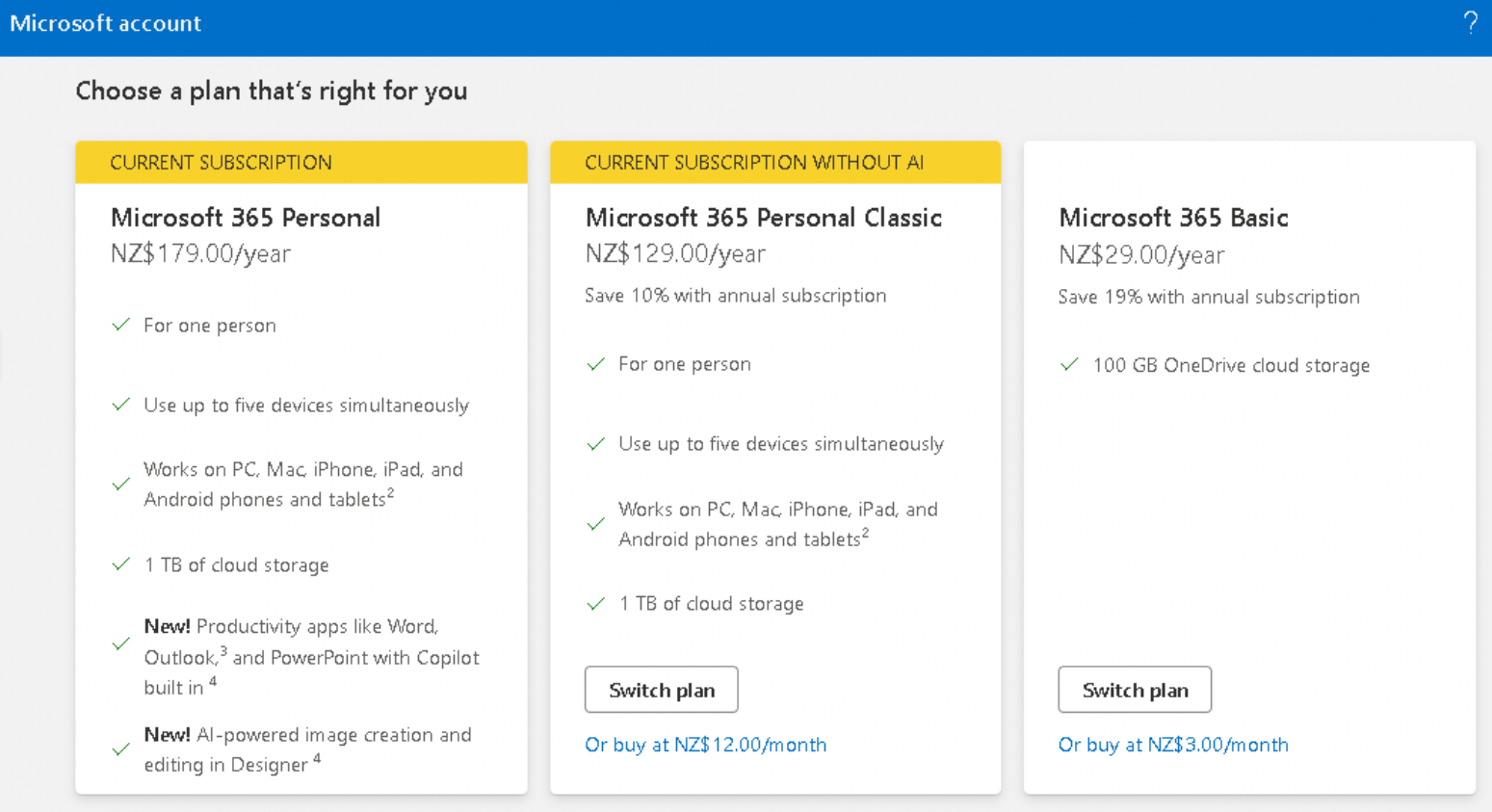The image size is (1492, 812).
Task: Click the Save 10% with annual subscription text
Action: click(x=735, y=296)
